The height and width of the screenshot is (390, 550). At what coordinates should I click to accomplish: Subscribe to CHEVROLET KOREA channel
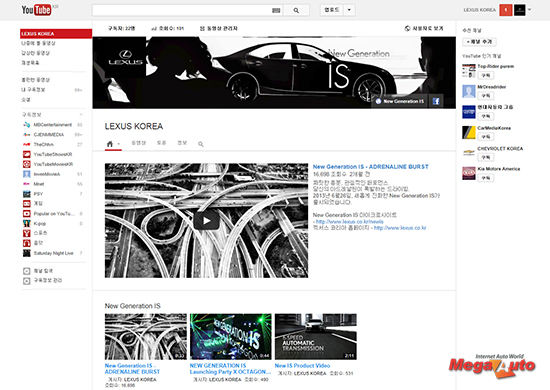(x=485, y=157)
